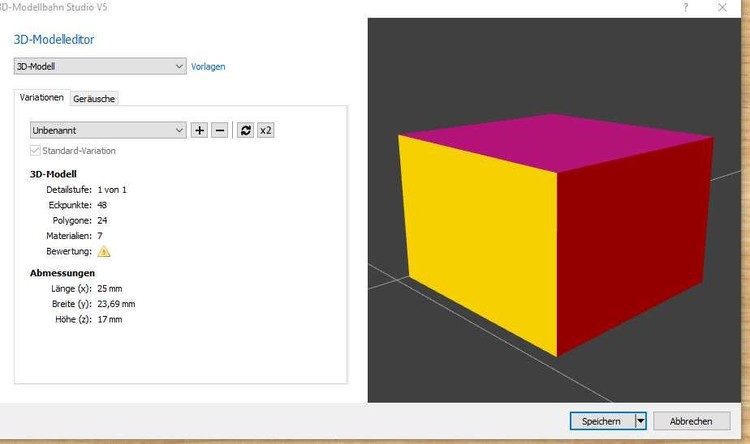
Task: Switch to the Variationen tab
Action: tap(42, 98)
